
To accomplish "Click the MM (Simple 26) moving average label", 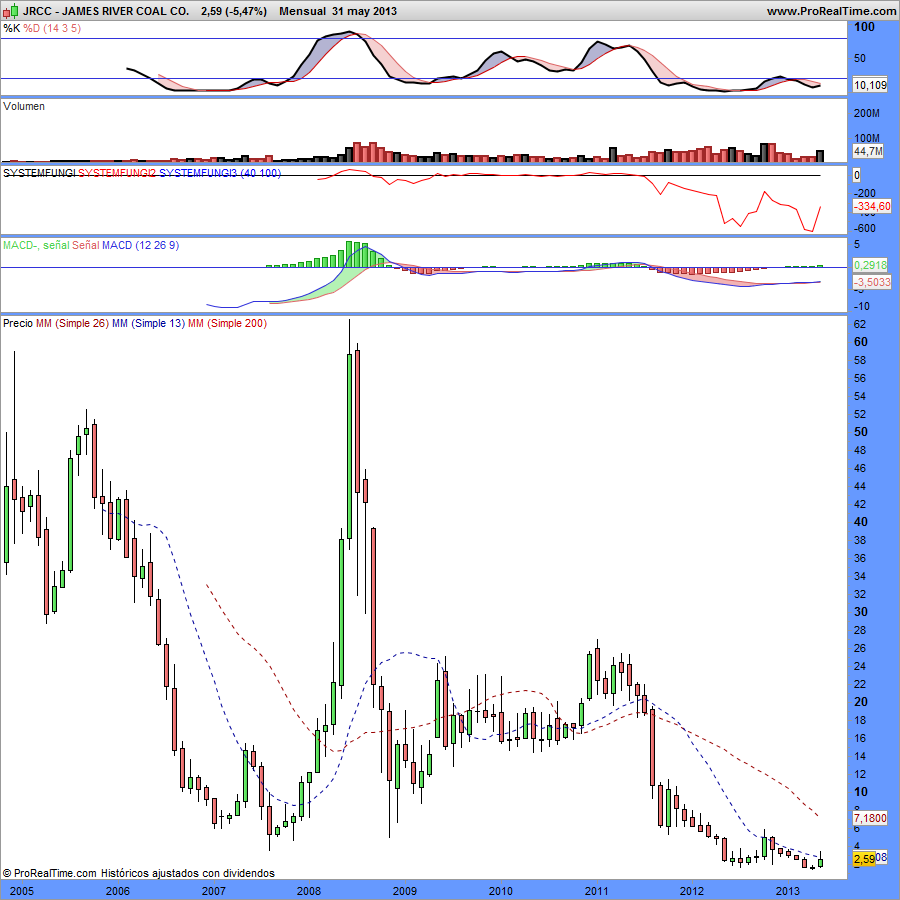I will [72, 323].
